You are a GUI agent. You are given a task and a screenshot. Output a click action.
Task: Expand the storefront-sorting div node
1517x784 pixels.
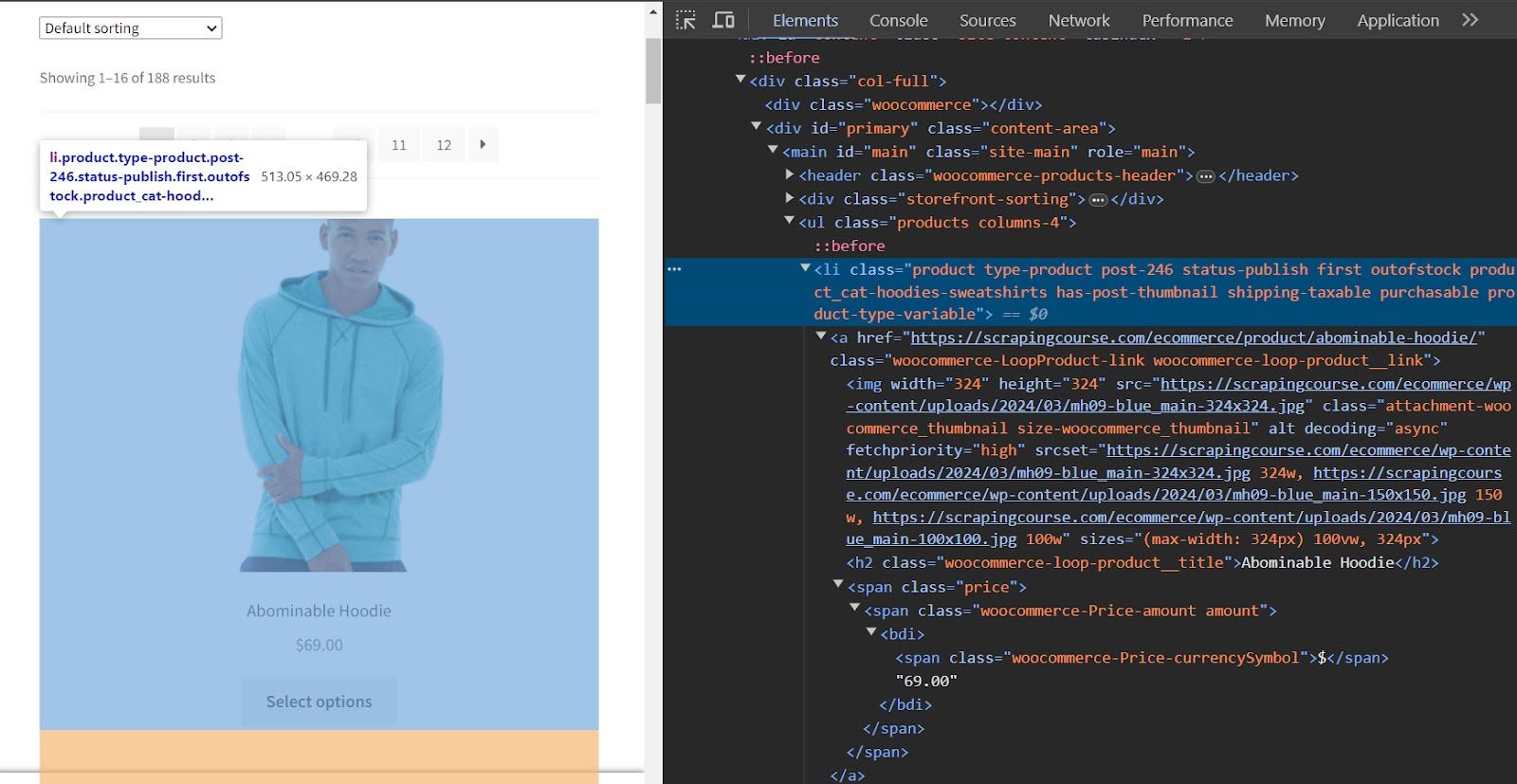(x=790, y=198)
